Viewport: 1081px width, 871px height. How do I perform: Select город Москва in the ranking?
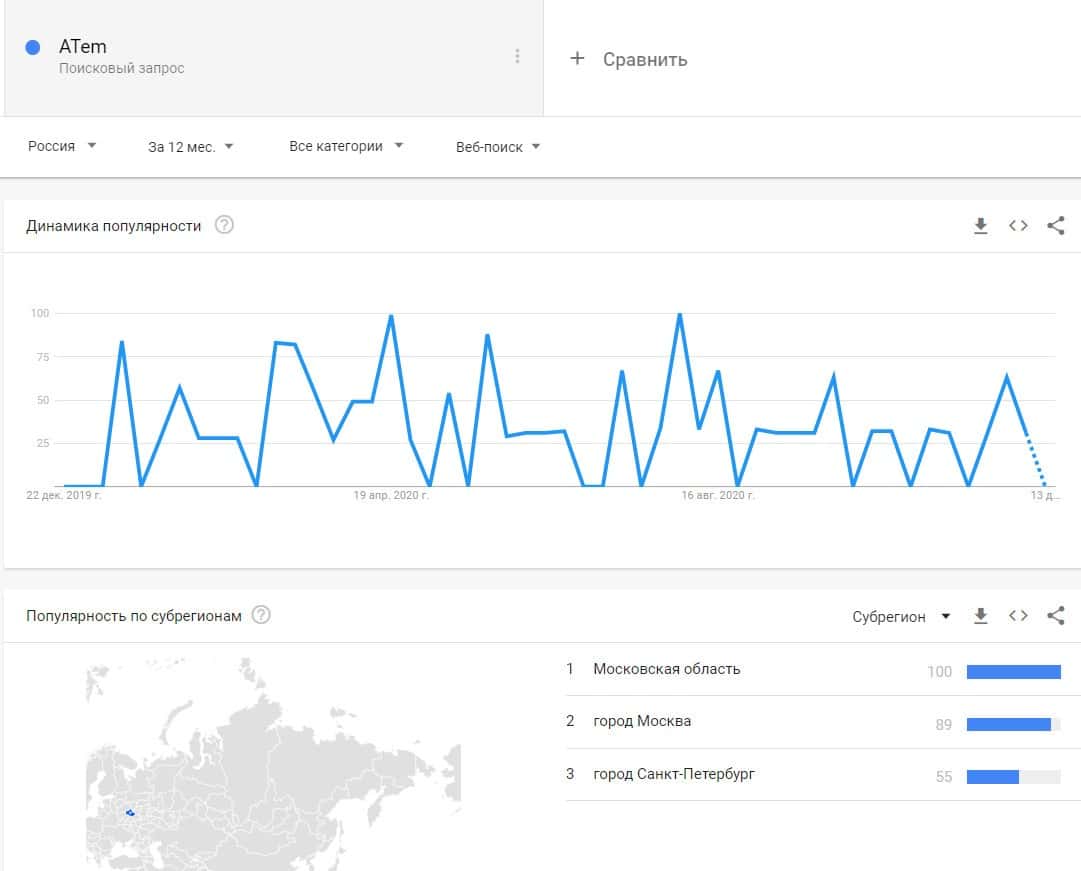[642, 721]
